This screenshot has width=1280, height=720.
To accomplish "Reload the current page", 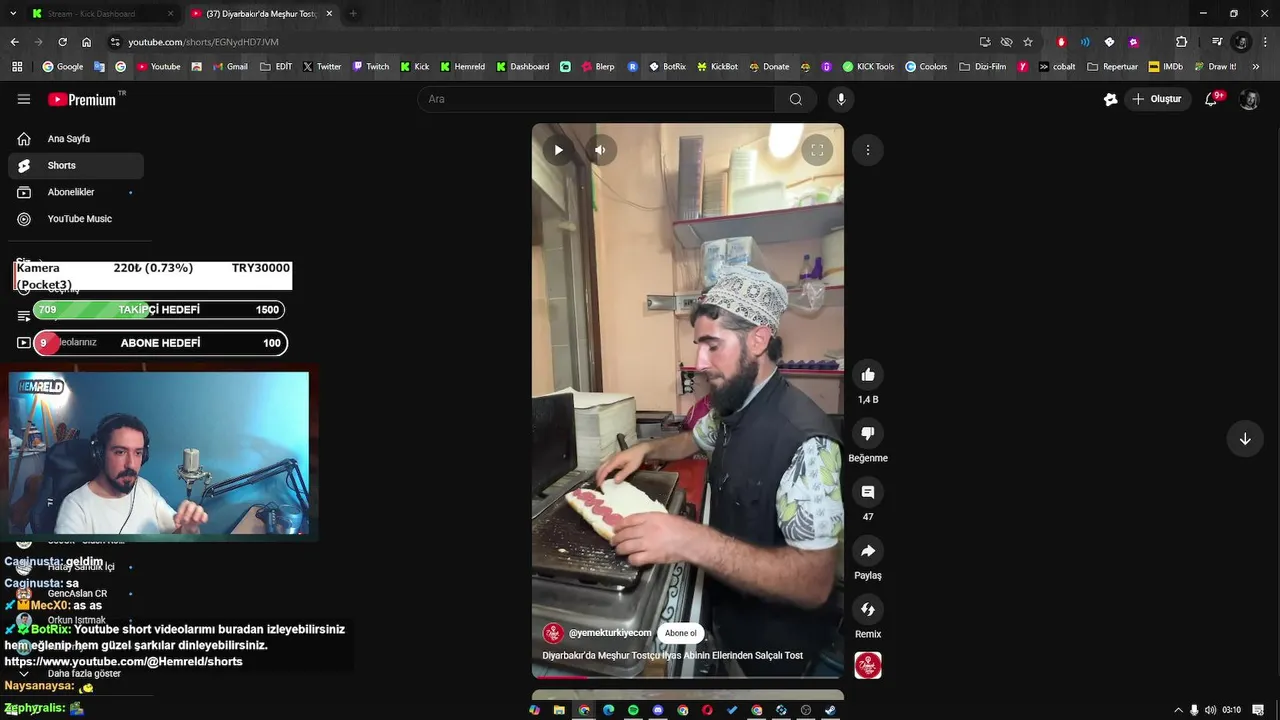I will point(62,42).
